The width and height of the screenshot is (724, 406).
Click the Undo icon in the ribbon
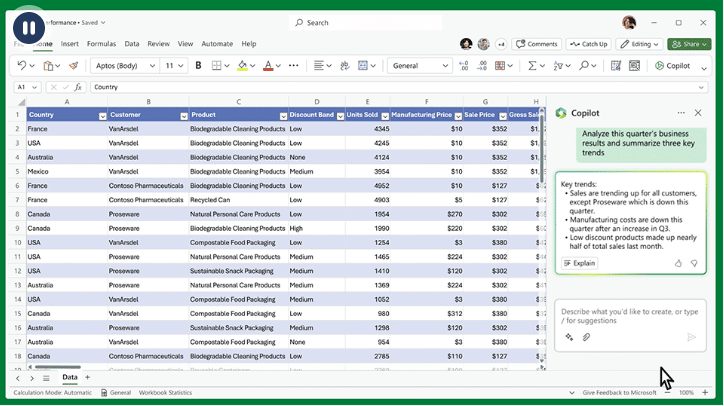click(24, 66)
